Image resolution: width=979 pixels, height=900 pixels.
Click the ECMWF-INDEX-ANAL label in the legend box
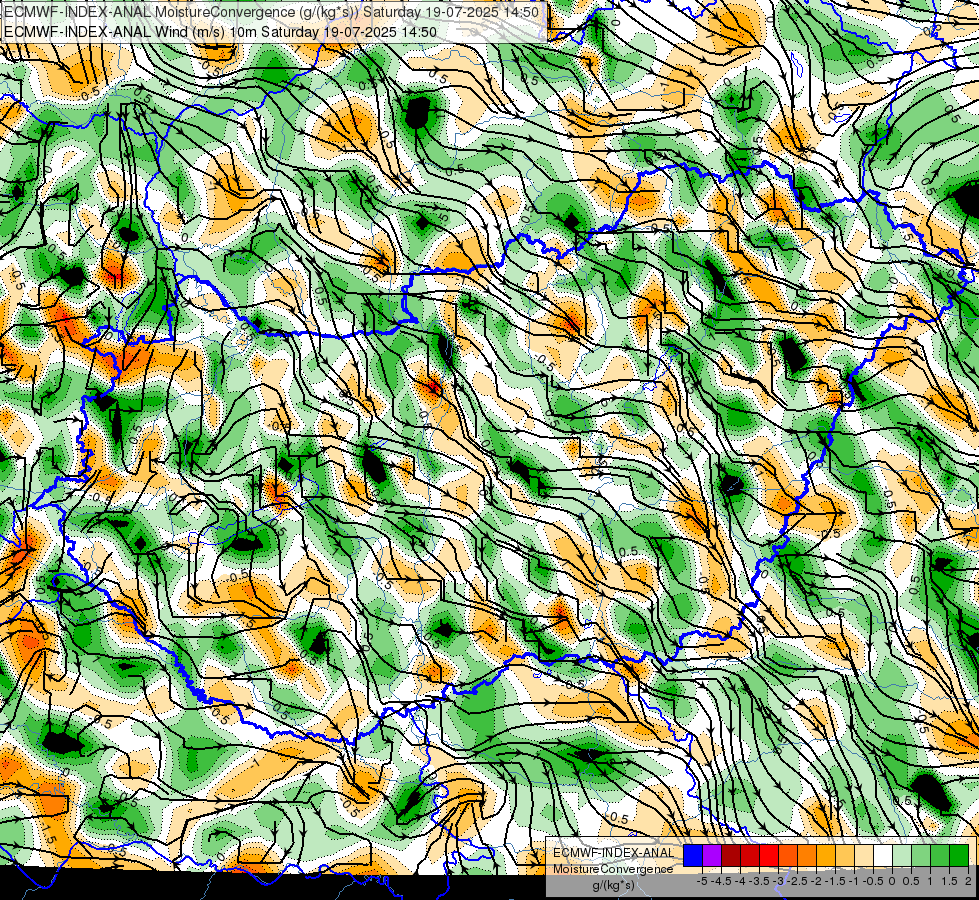(x=614, y=853)
